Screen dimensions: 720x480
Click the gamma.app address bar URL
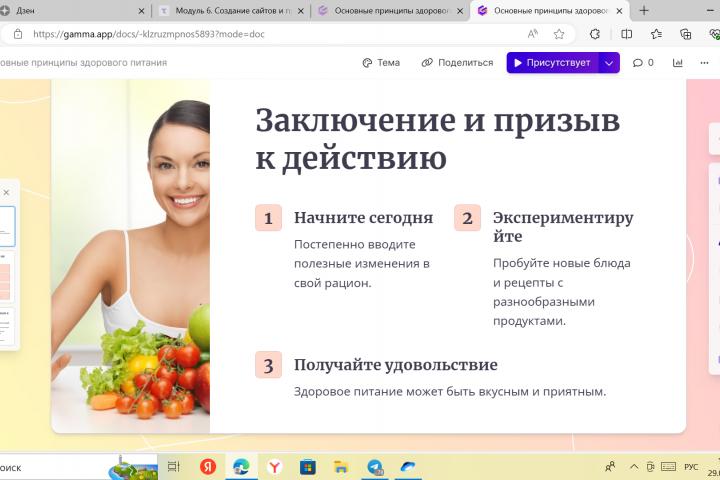(x=149, y=34)
